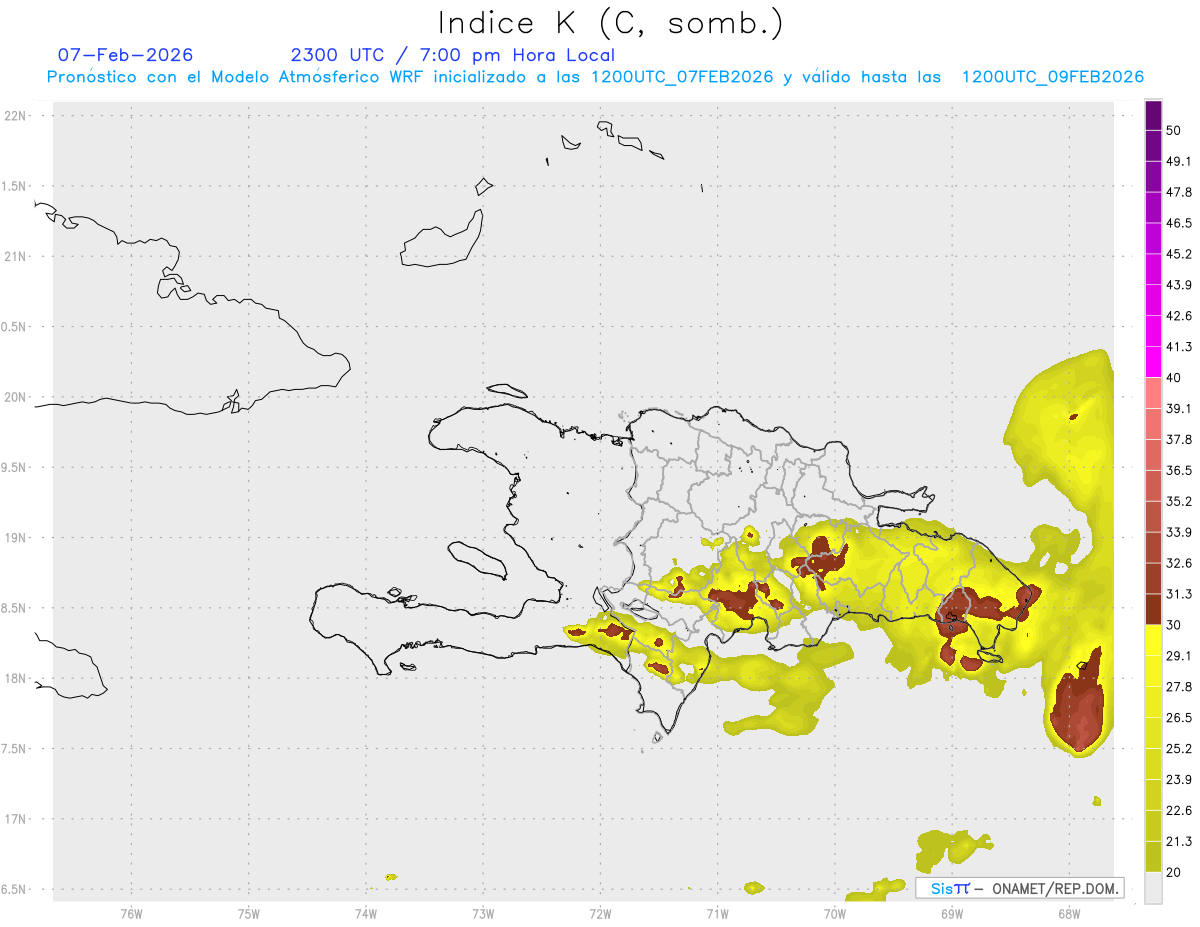Click the '70W' longitude label
1200x927 pixels.
835,912
